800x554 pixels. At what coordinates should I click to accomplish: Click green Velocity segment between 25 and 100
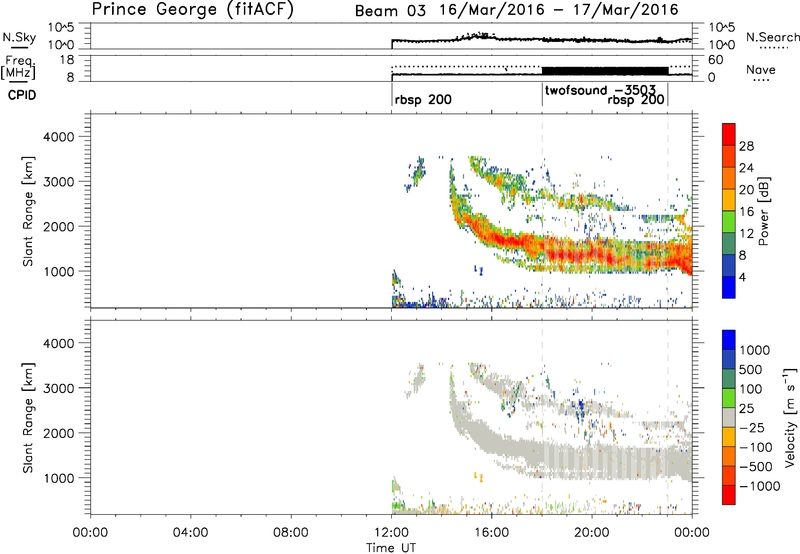click(x=729, y=398)
